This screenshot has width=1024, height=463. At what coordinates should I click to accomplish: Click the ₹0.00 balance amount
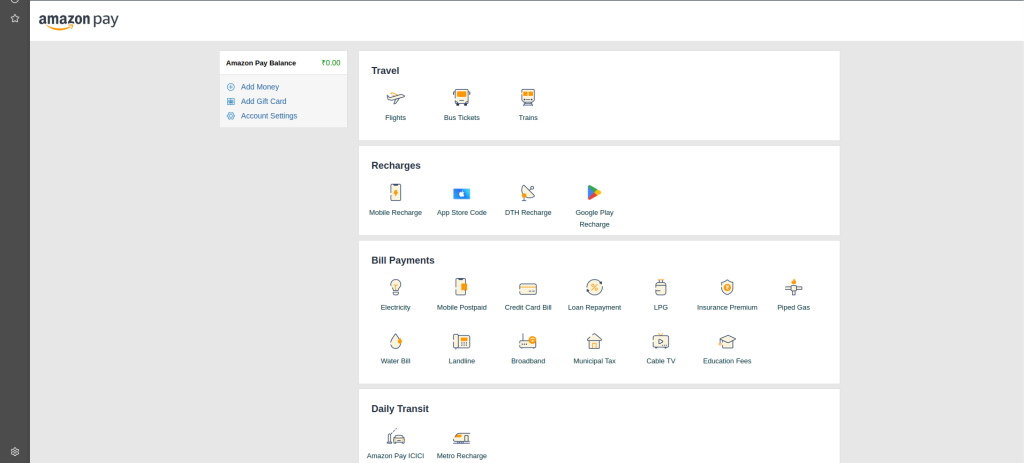tap(330, 63)
